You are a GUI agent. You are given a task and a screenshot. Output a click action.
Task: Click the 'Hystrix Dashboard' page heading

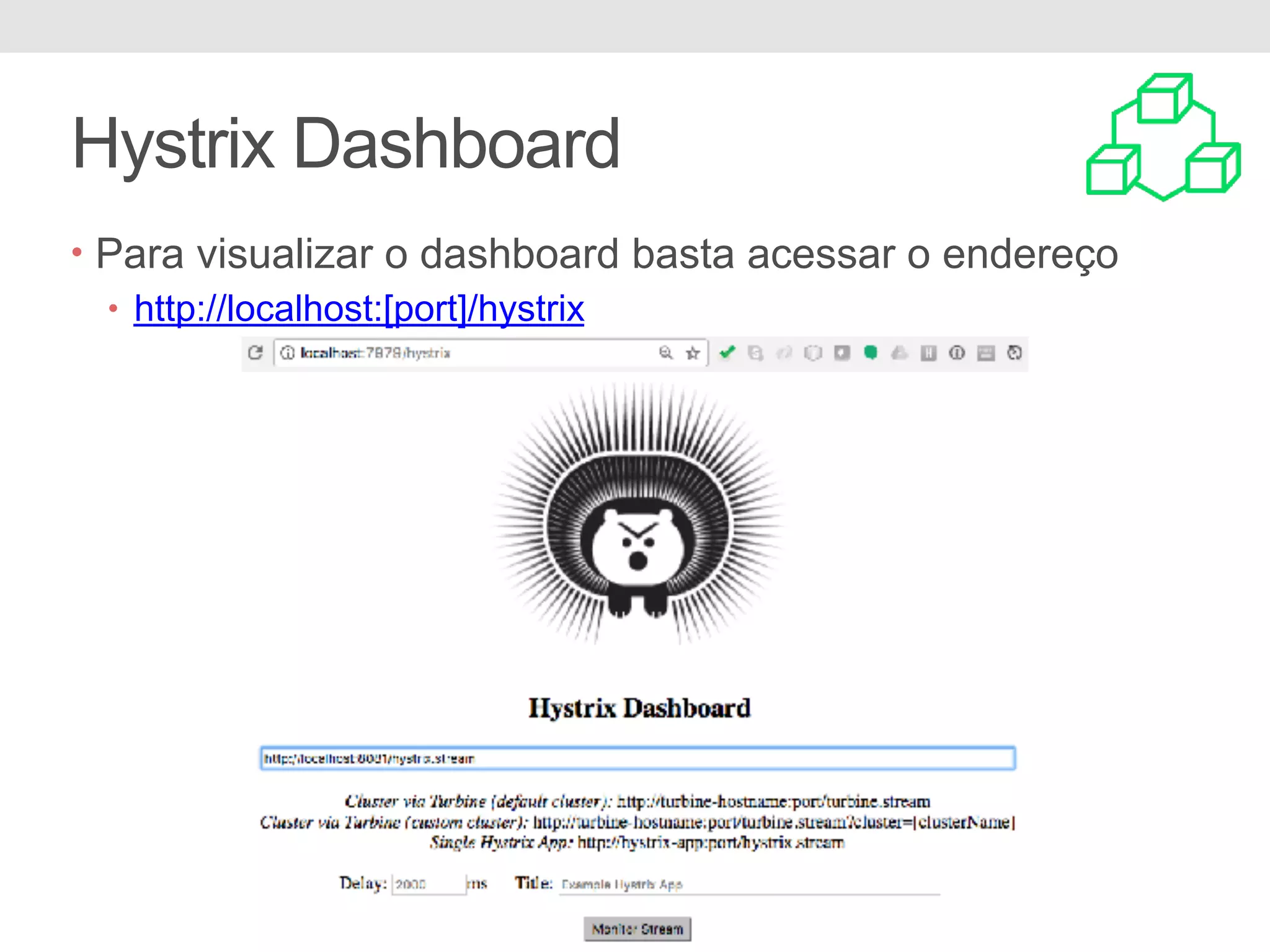[x=639, y=708]
